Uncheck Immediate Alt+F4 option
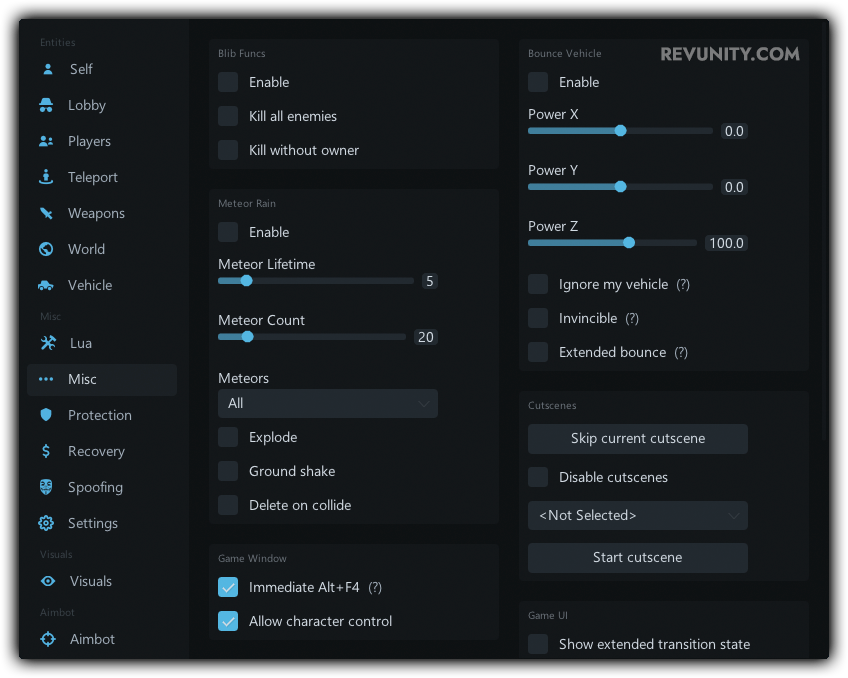Viewport: 848px width, 678px height. (x=228, y=587)
